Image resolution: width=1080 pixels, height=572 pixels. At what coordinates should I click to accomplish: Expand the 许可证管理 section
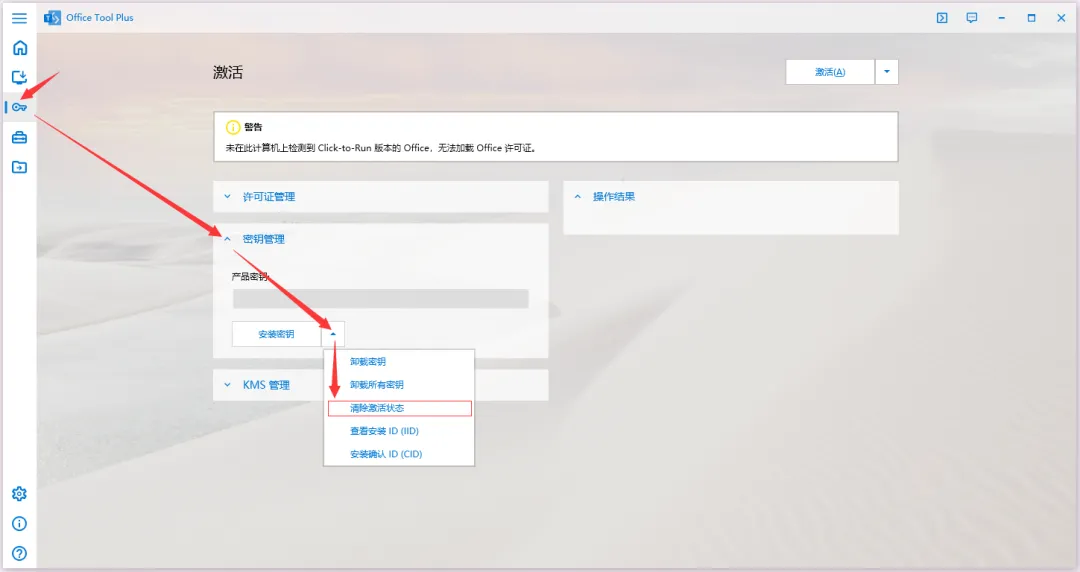tap(269, 197)
